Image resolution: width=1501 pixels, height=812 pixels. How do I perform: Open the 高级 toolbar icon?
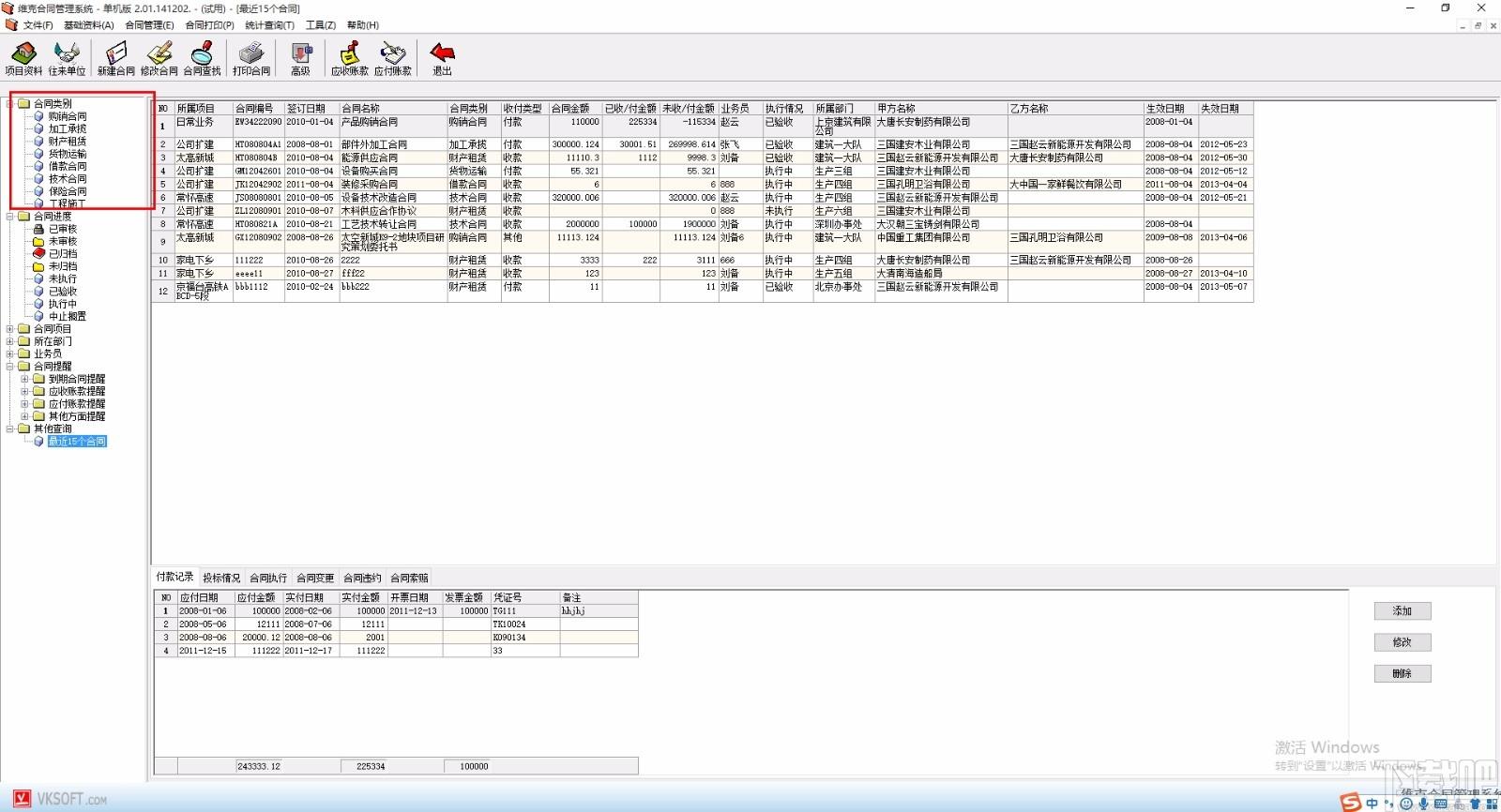pos(300,58)
